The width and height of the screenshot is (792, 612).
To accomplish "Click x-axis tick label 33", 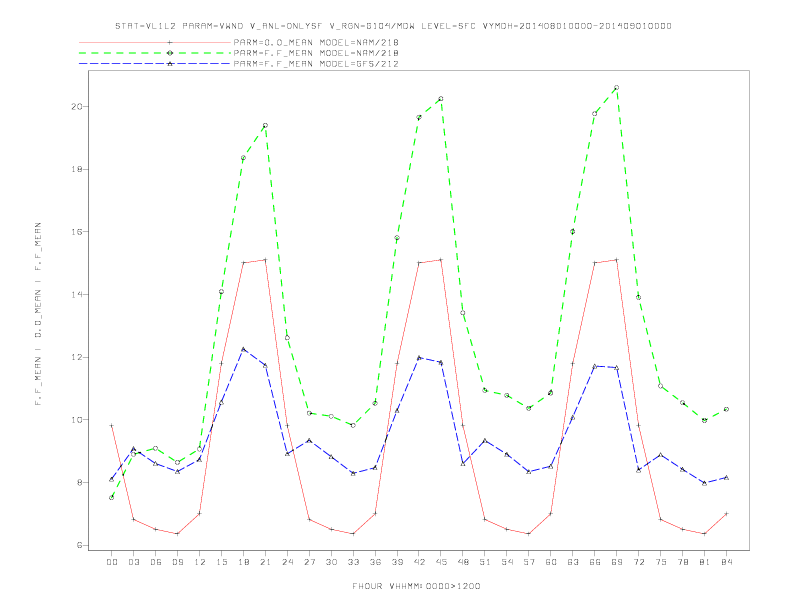I will tap(353, 562).
